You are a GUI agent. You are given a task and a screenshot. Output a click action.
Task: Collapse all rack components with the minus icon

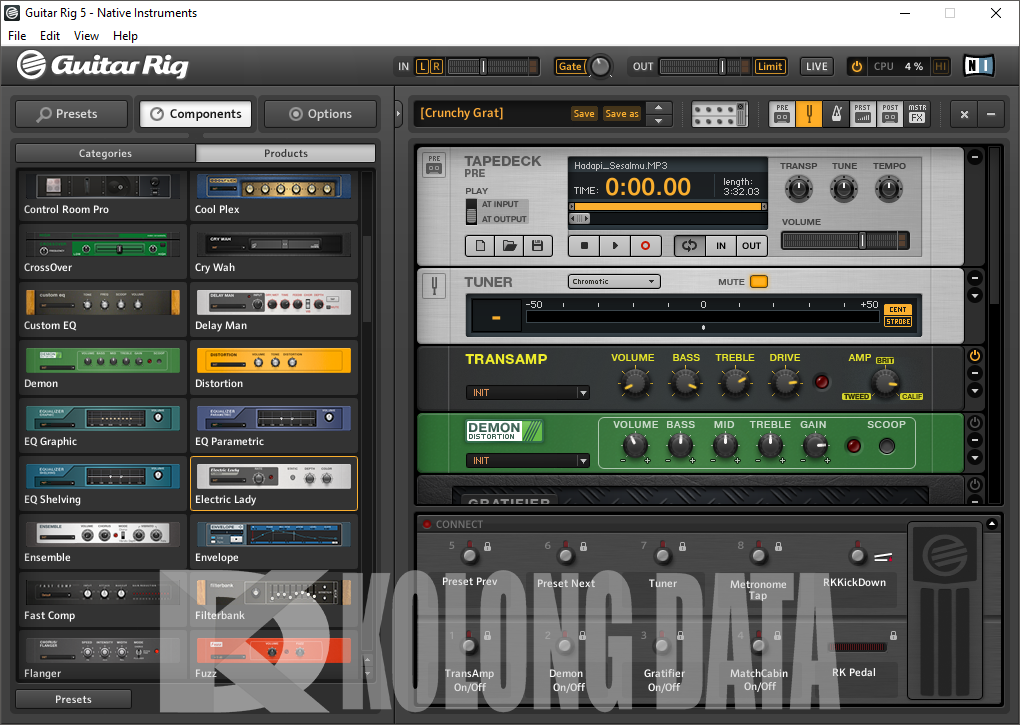point(991,114)
